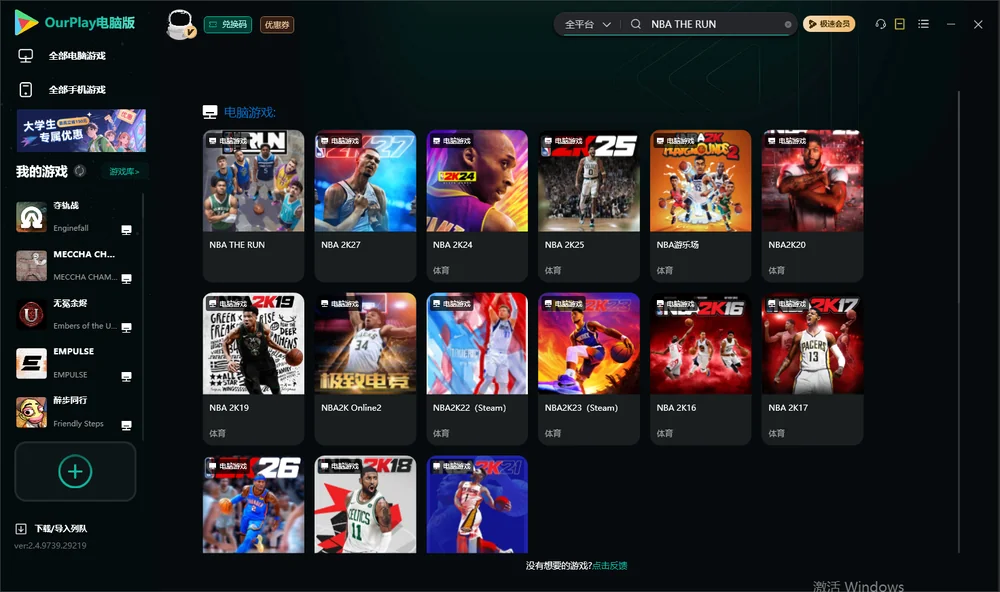Expand the 全平台 platform dropdown
1000x592 pixels.
[587, 24]
